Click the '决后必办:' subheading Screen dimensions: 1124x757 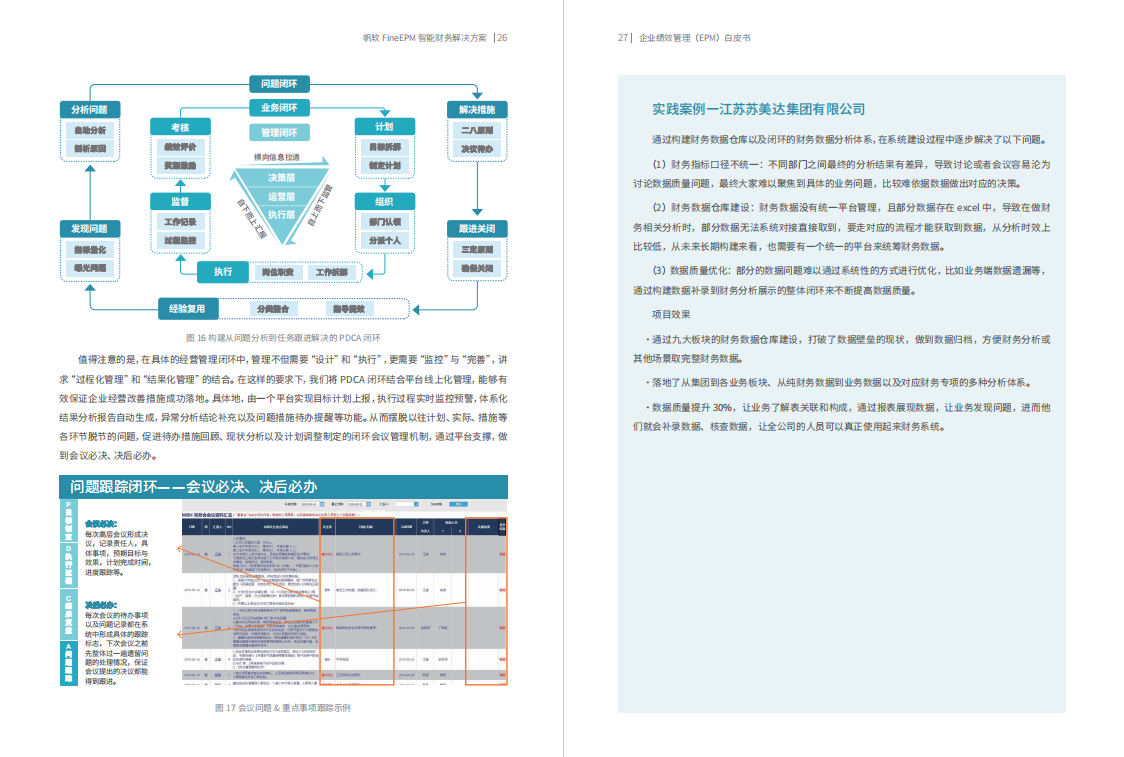100,605
